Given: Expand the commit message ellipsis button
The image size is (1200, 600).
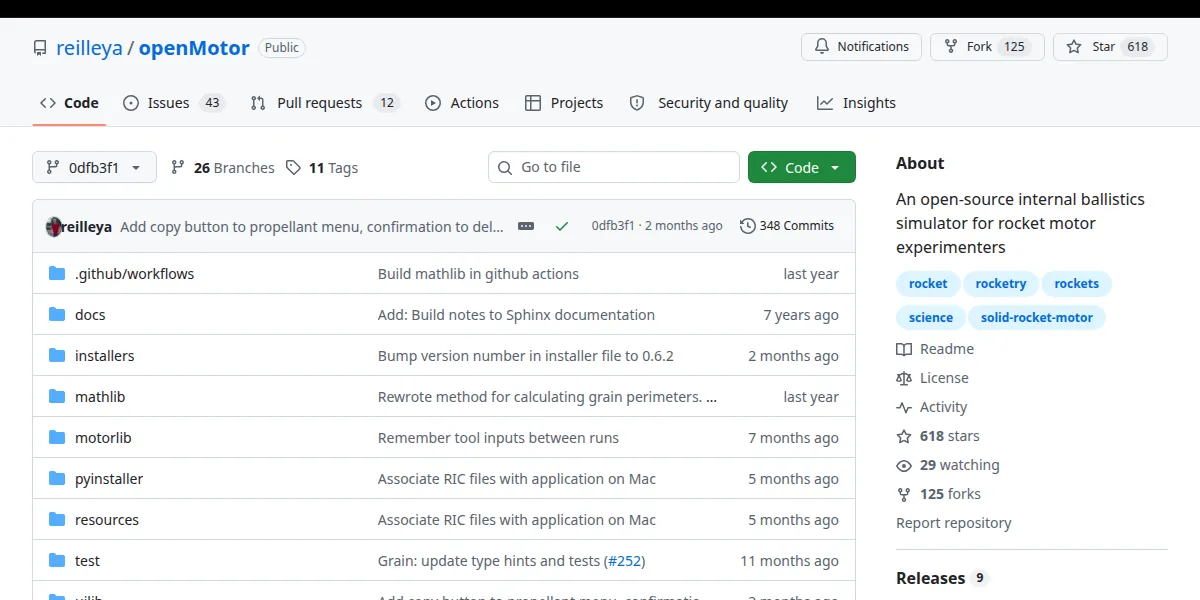Looking at the screenshot, I should [526, 227].
